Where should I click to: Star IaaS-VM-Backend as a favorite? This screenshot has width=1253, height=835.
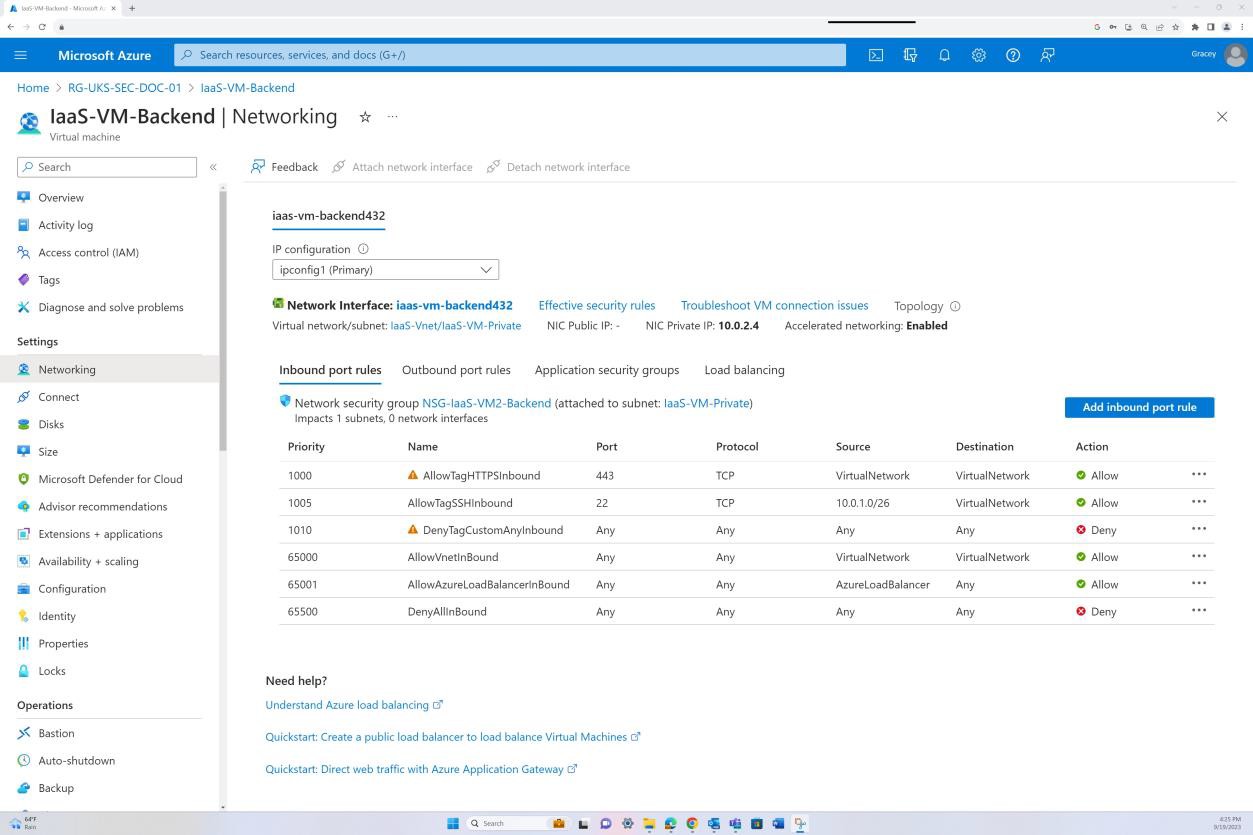point(365,117)
